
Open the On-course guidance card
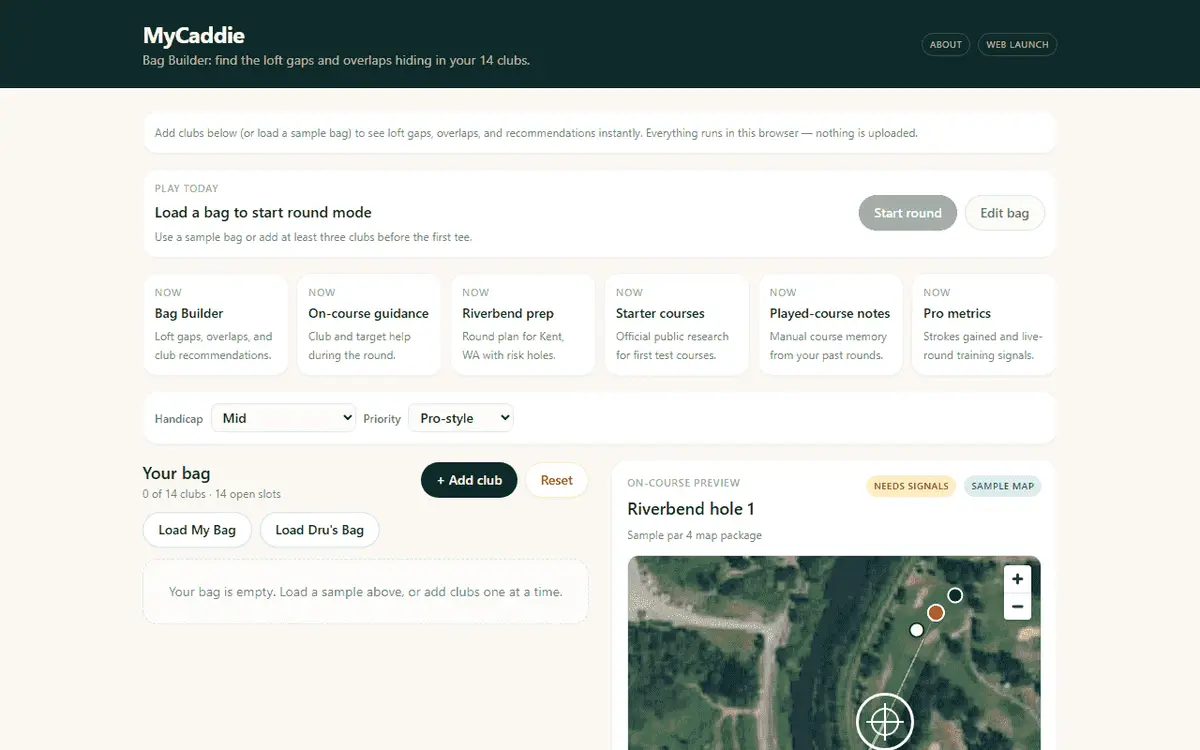point(369,325)
